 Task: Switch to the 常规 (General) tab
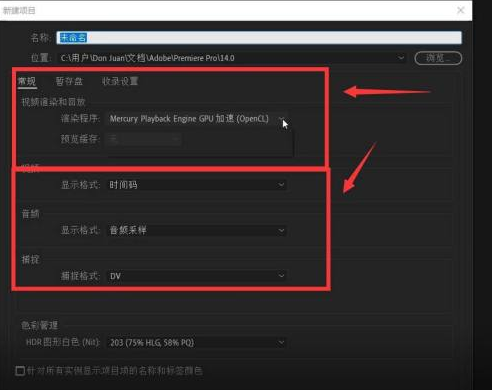tap(27, 81)
